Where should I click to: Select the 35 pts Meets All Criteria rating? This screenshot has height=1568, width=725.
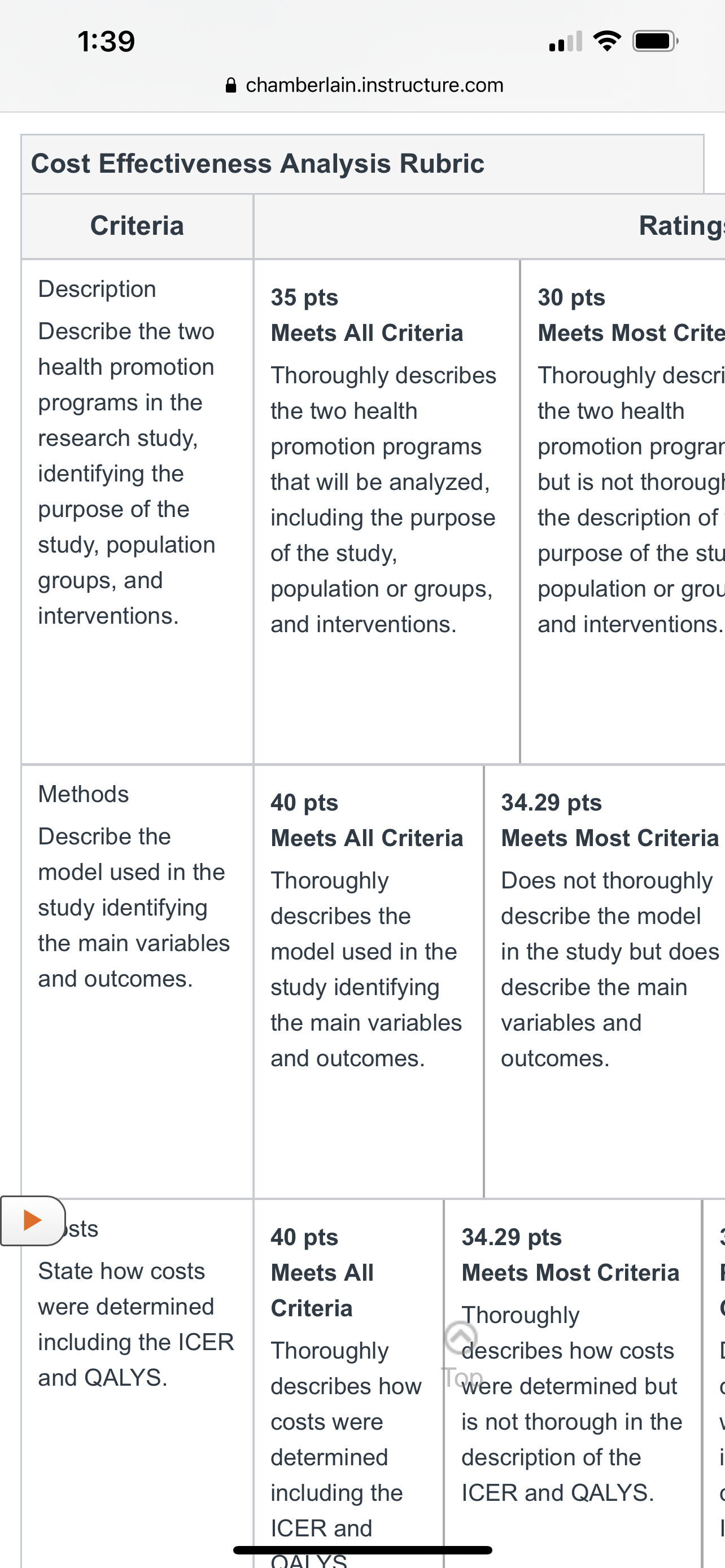[x=387, y=511]
